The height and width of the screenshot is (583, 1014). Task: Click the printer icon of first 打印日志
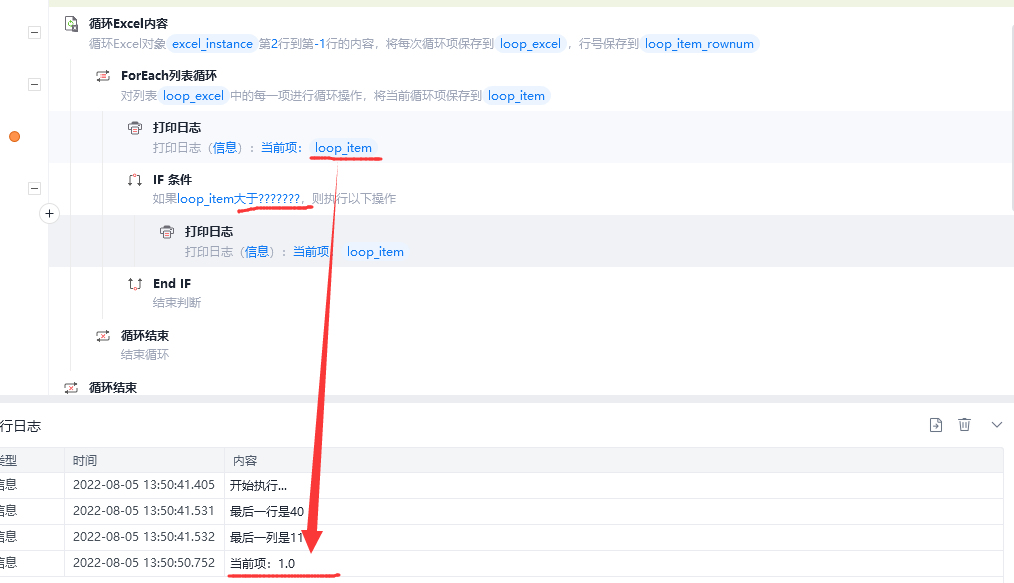(x=135, y=128)
